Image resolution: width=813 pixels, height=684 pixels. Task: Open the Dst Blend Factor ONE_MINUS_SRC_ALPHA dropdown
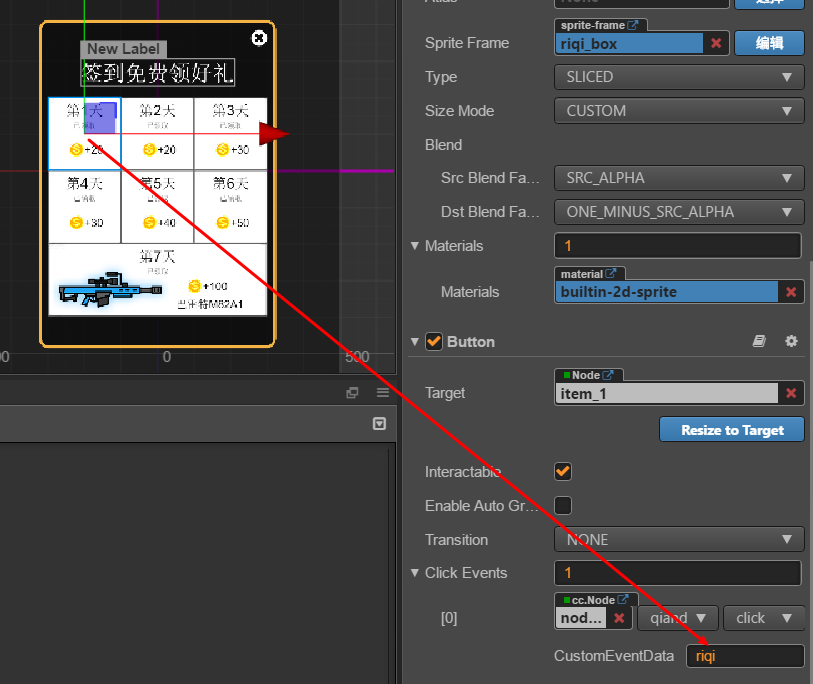point(679,212)
